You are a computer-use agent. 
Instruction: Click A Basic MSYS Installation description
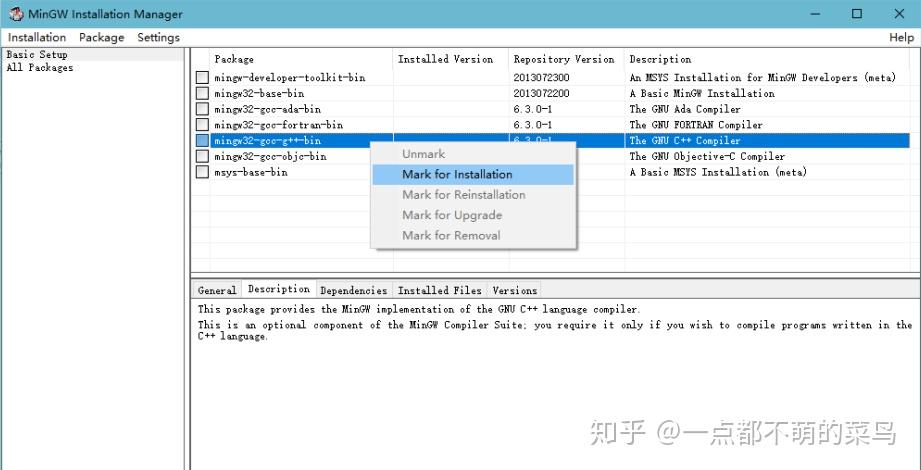718,172
